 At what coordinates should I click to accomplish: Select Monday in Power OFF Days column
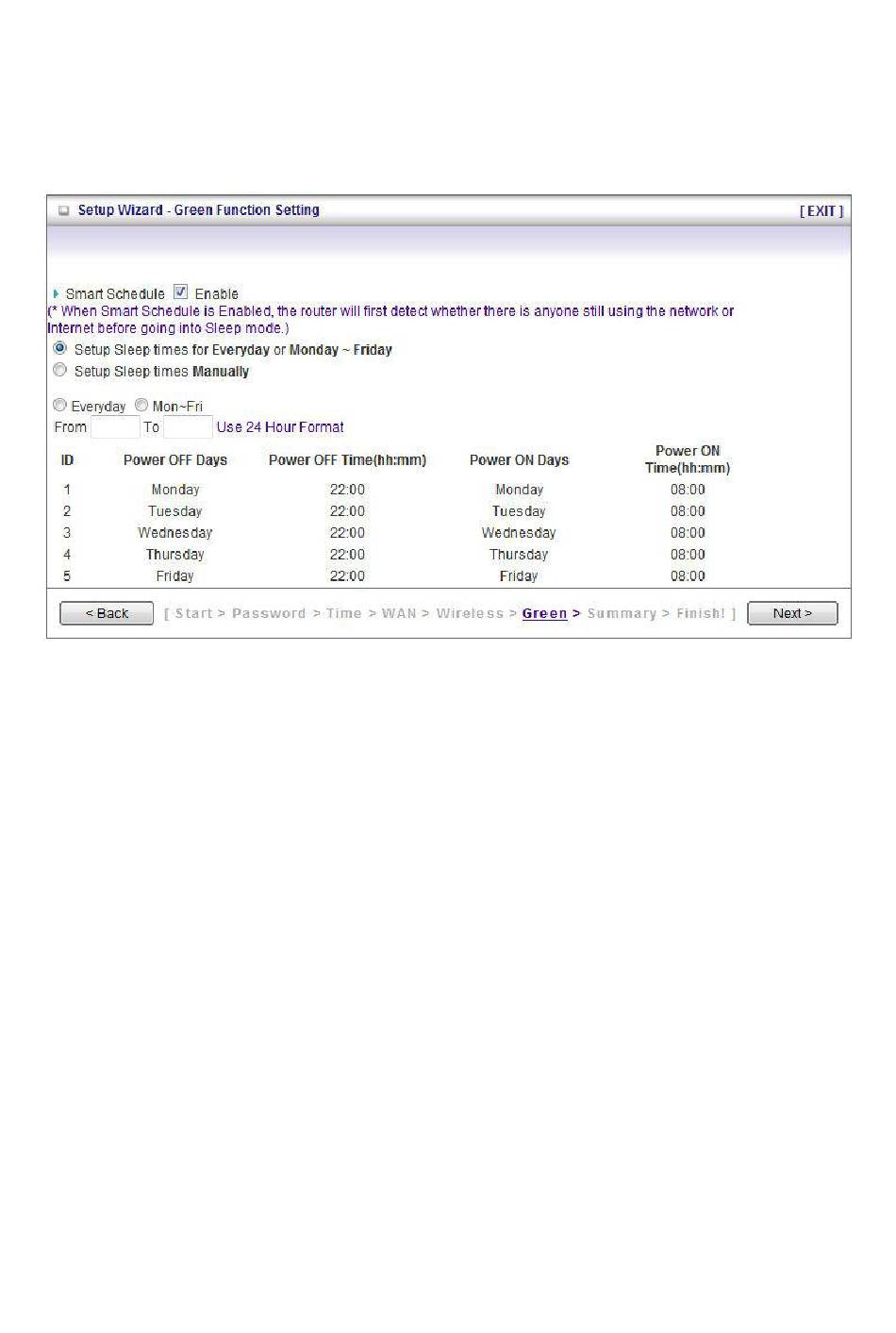pos(175,490)
